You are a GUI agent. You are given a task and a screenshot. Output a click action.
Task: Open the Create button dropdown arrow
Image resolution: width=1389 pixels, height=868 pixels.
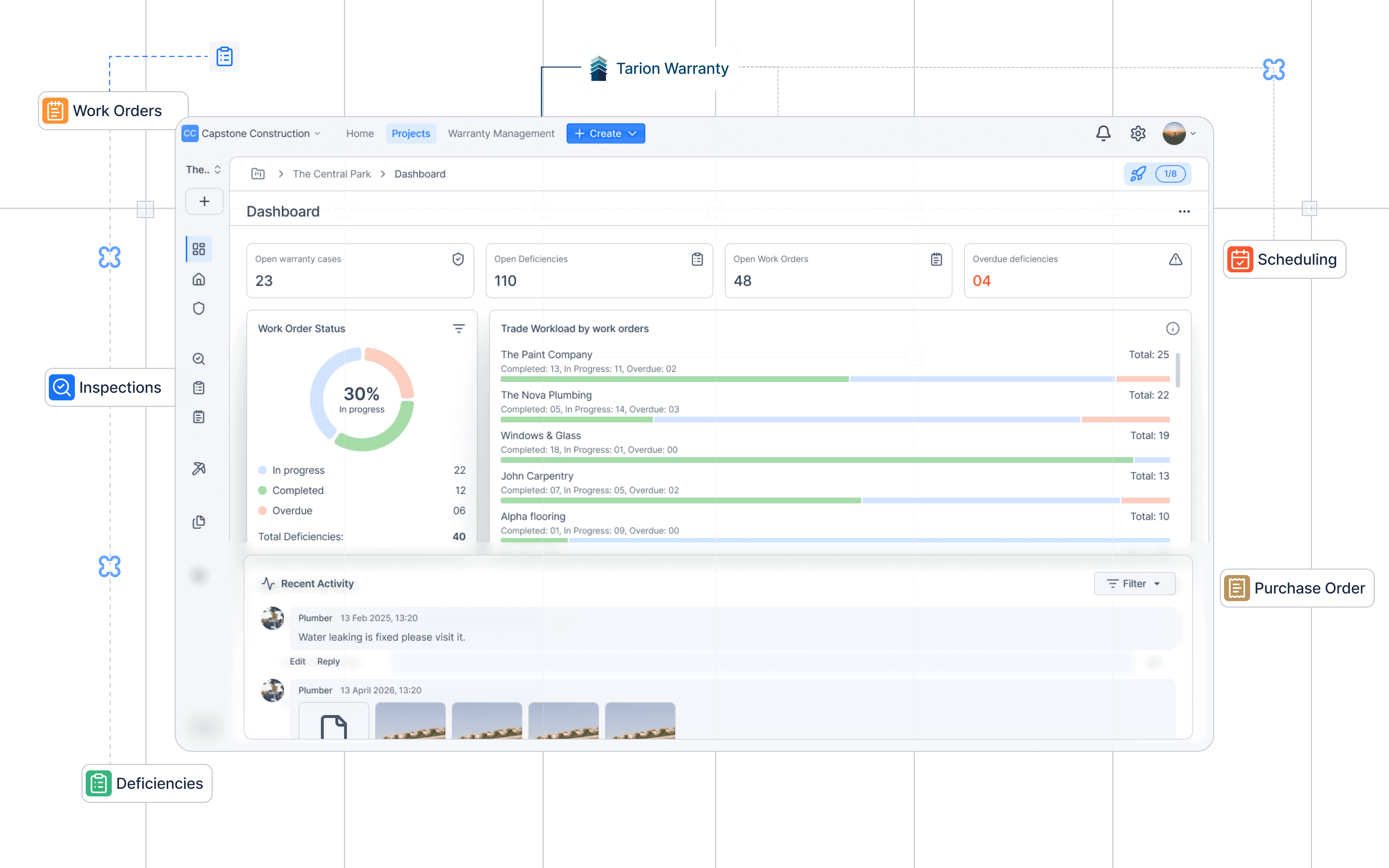[x=632, y=133]
